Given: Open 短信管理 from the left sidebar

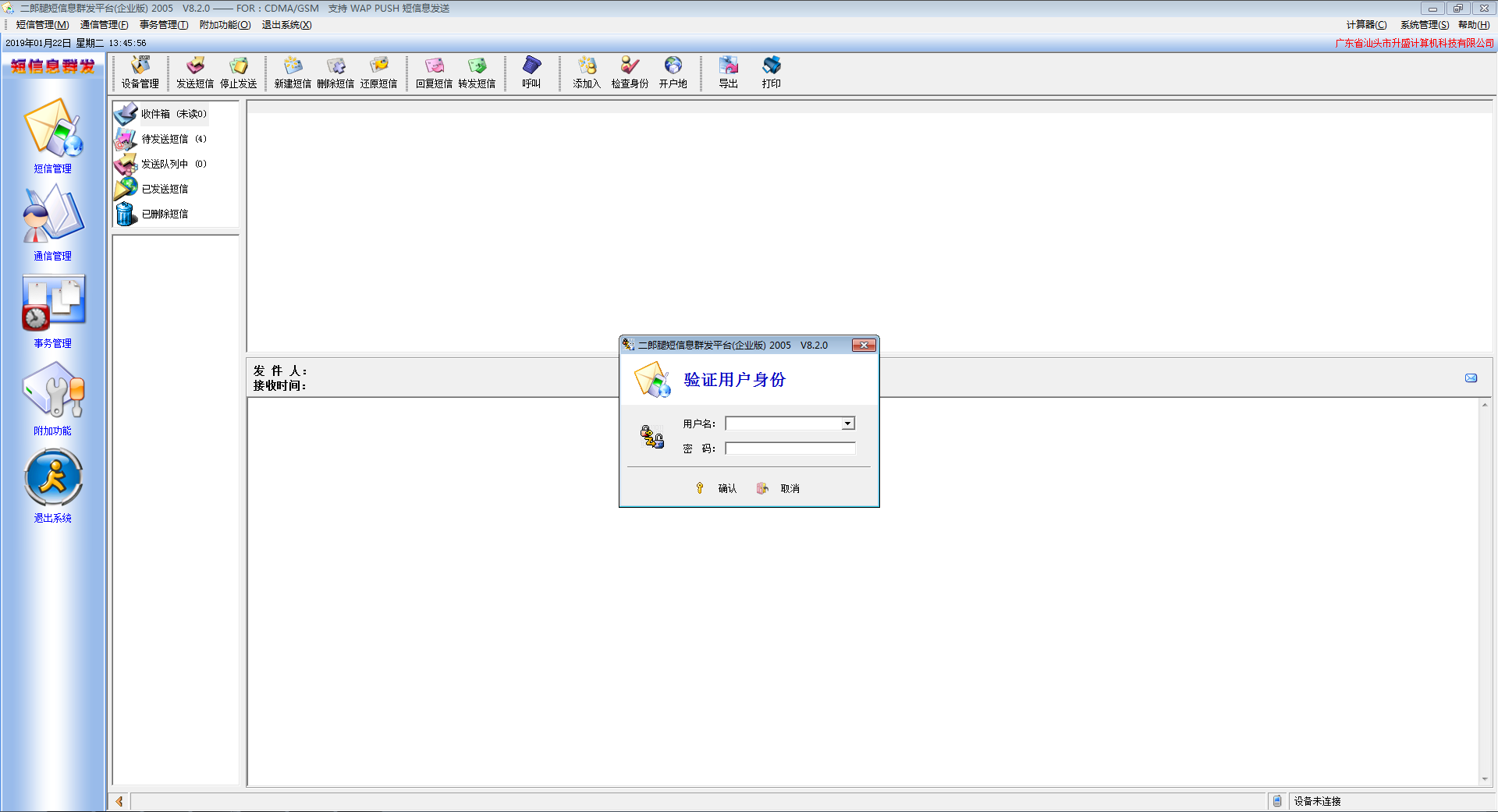Looking at the screenshot, I should tap(53, 134).
